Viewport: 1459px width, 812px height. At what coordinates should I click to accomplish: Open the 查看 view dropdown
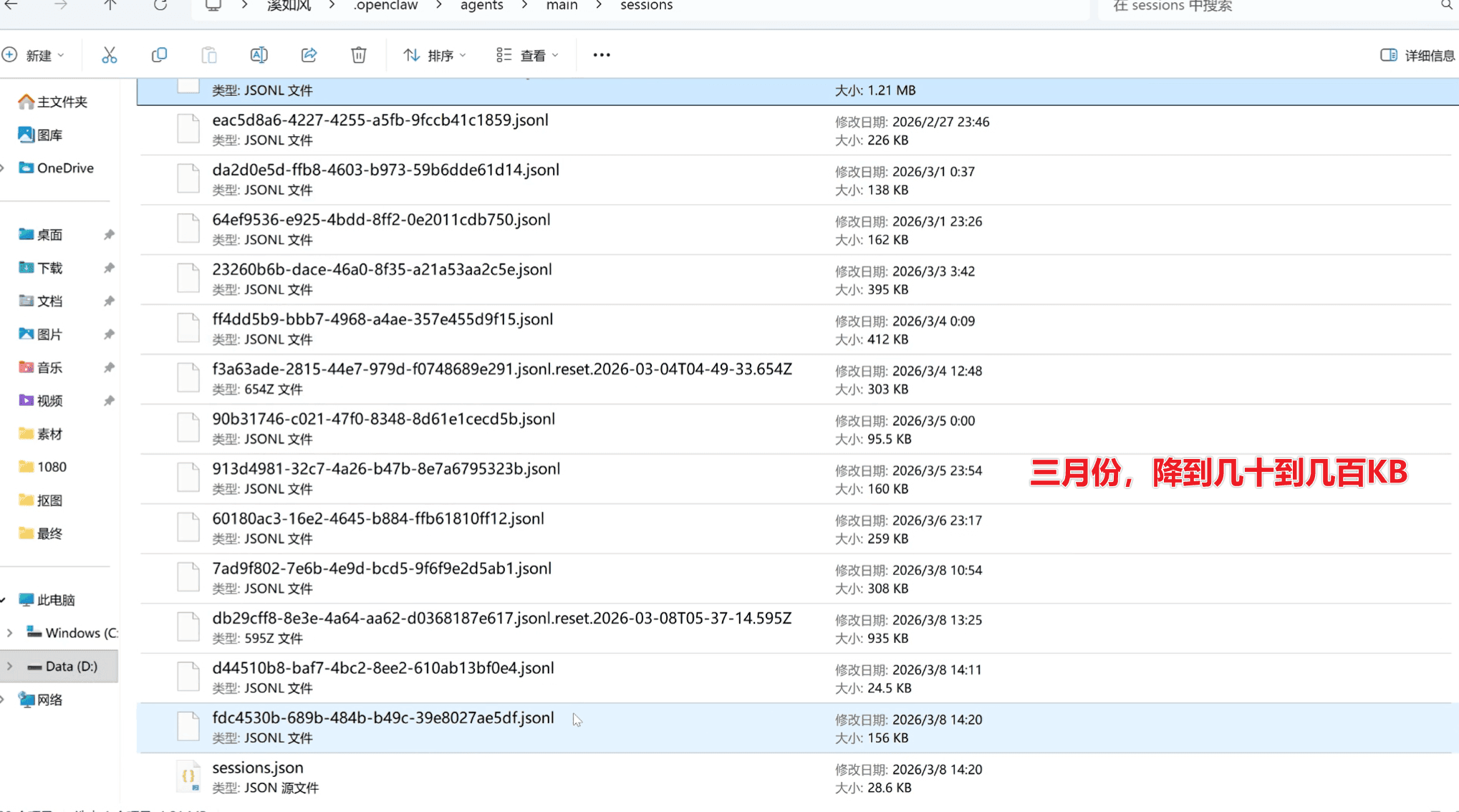click(x=527, y=54)
